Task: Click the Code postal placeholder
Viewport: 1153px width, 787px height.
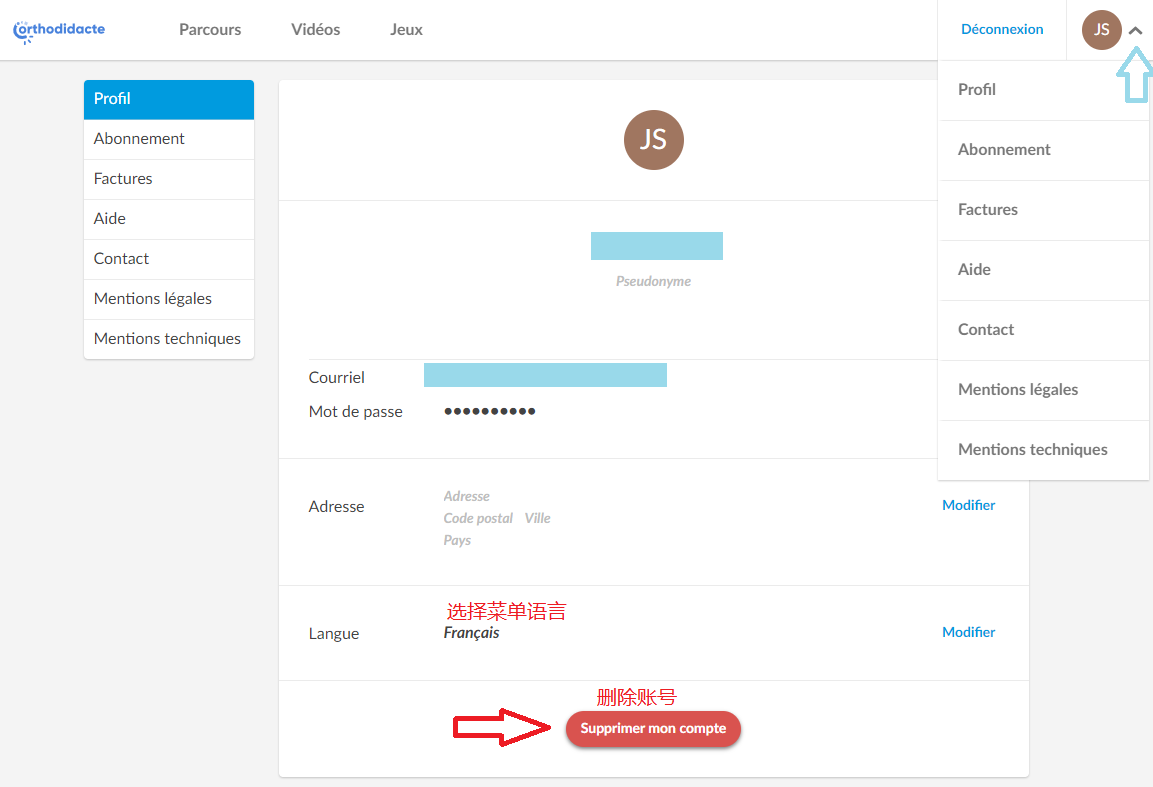Action: tap(478, 519)
